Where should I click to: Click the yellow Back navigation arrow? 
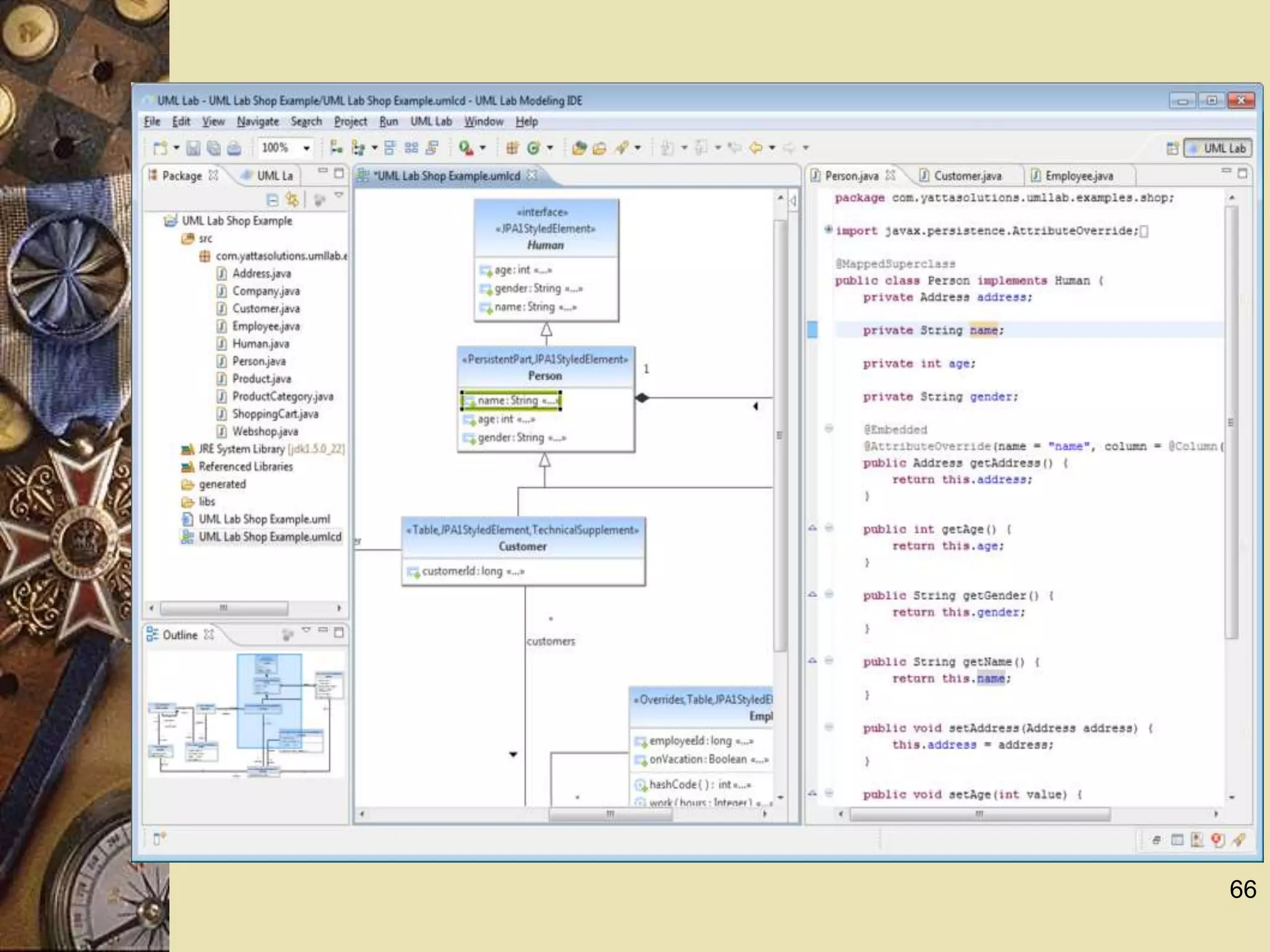tap(755, 148)
